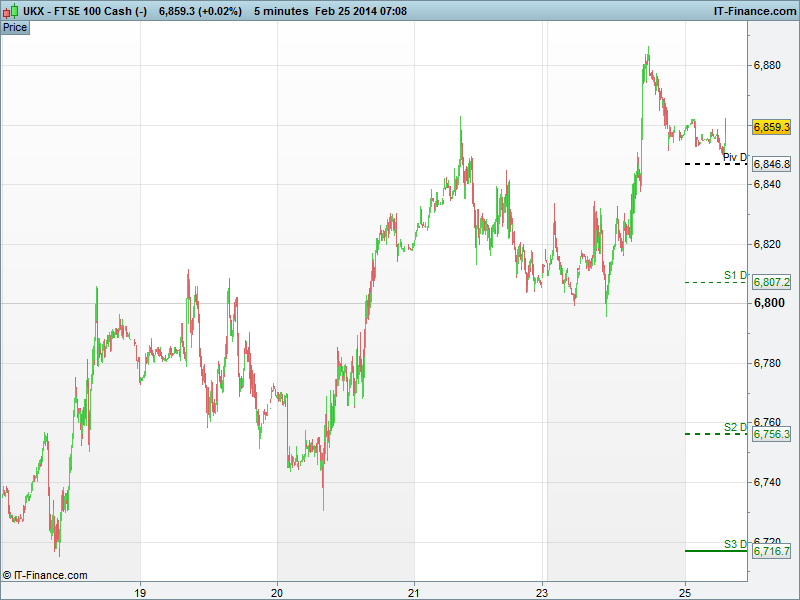Click the date label 21 on time axis
Image resolution: width=800 pixels, height=600 pixels.
(413, 590)
